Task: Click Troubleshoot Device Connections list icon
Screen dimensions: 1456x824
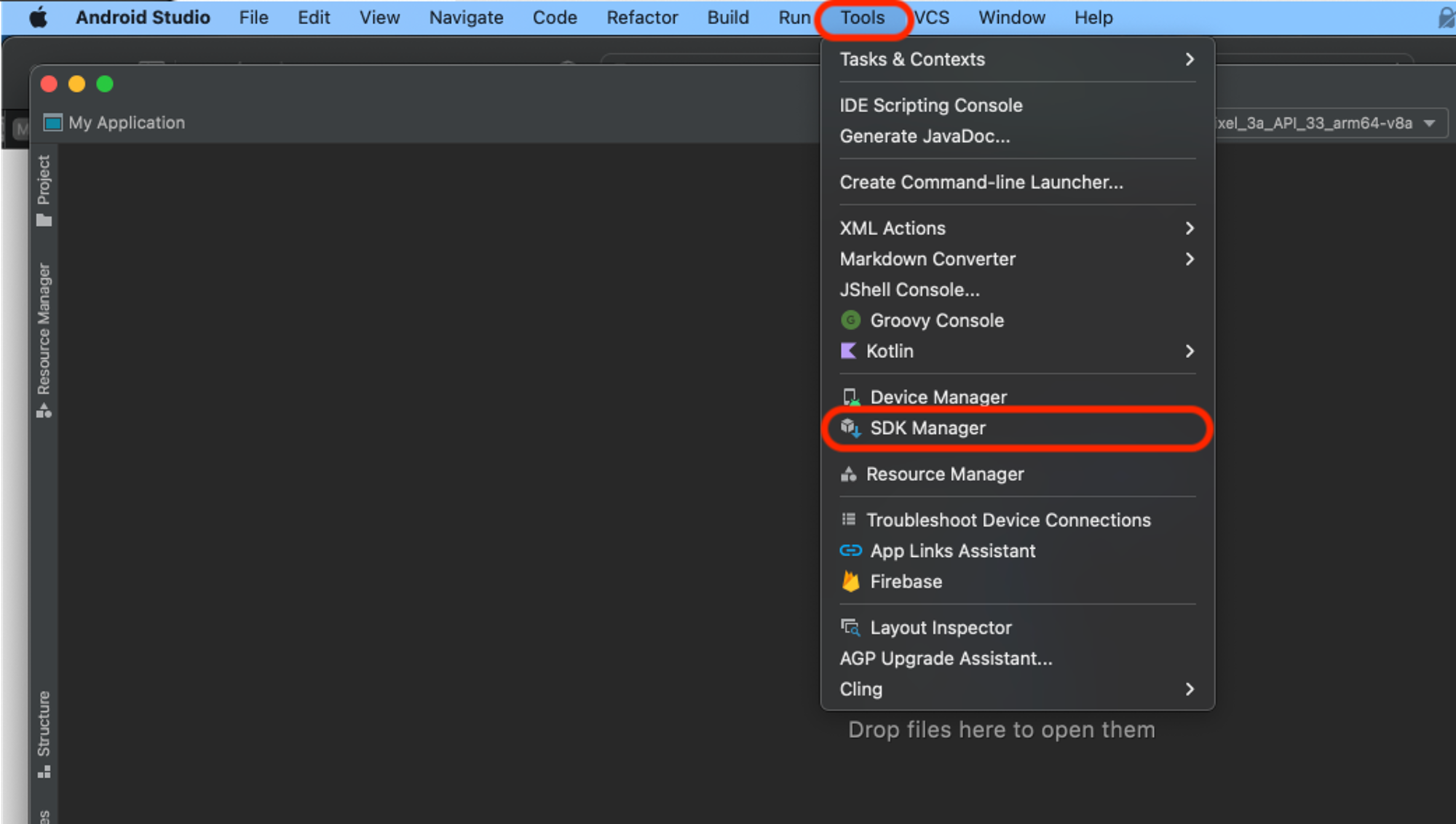Action: point(848,520)
